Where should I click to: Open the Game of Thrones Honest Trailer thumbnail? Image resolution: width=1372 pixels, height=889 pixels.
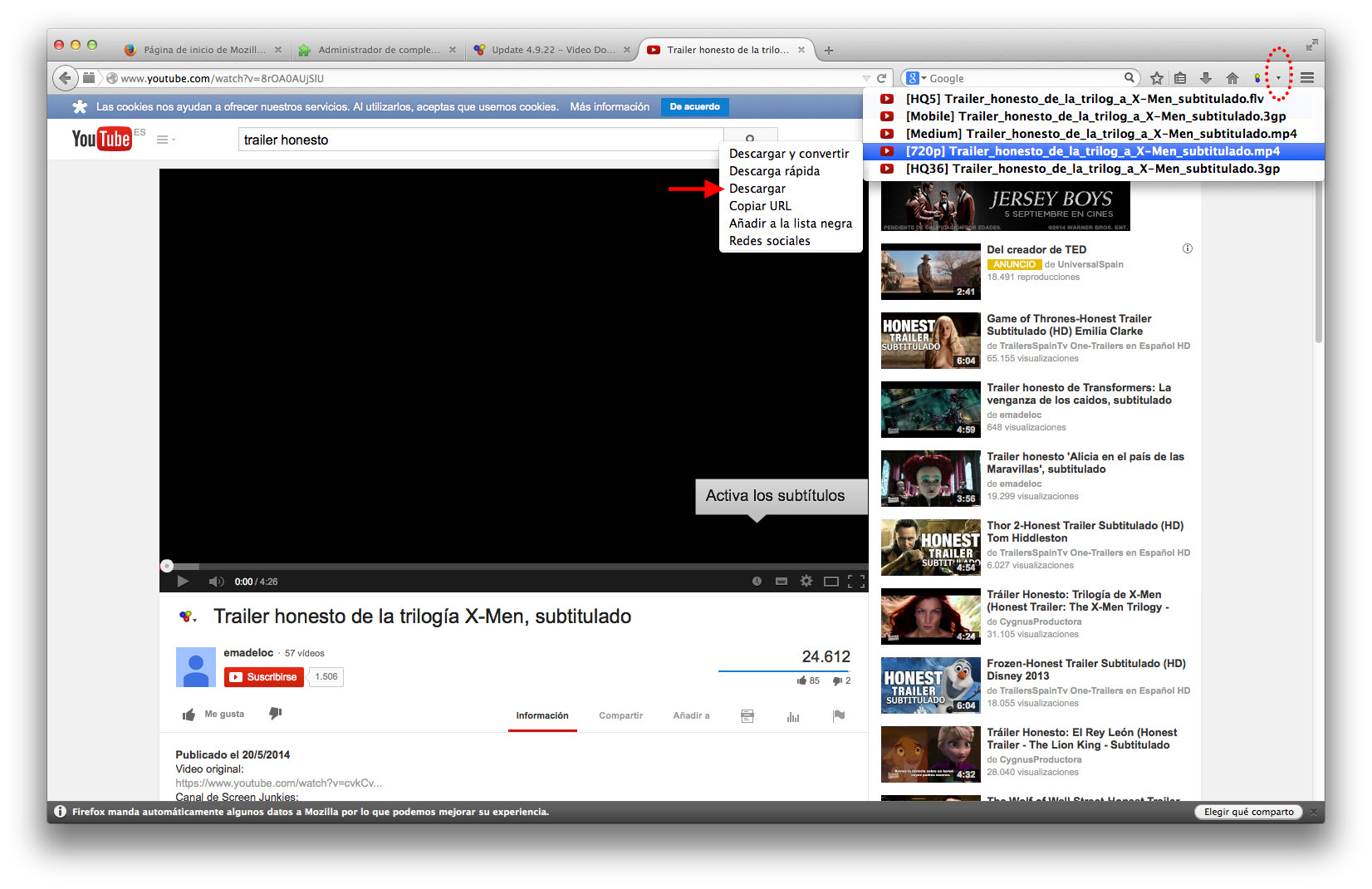(x=930, y=341)
